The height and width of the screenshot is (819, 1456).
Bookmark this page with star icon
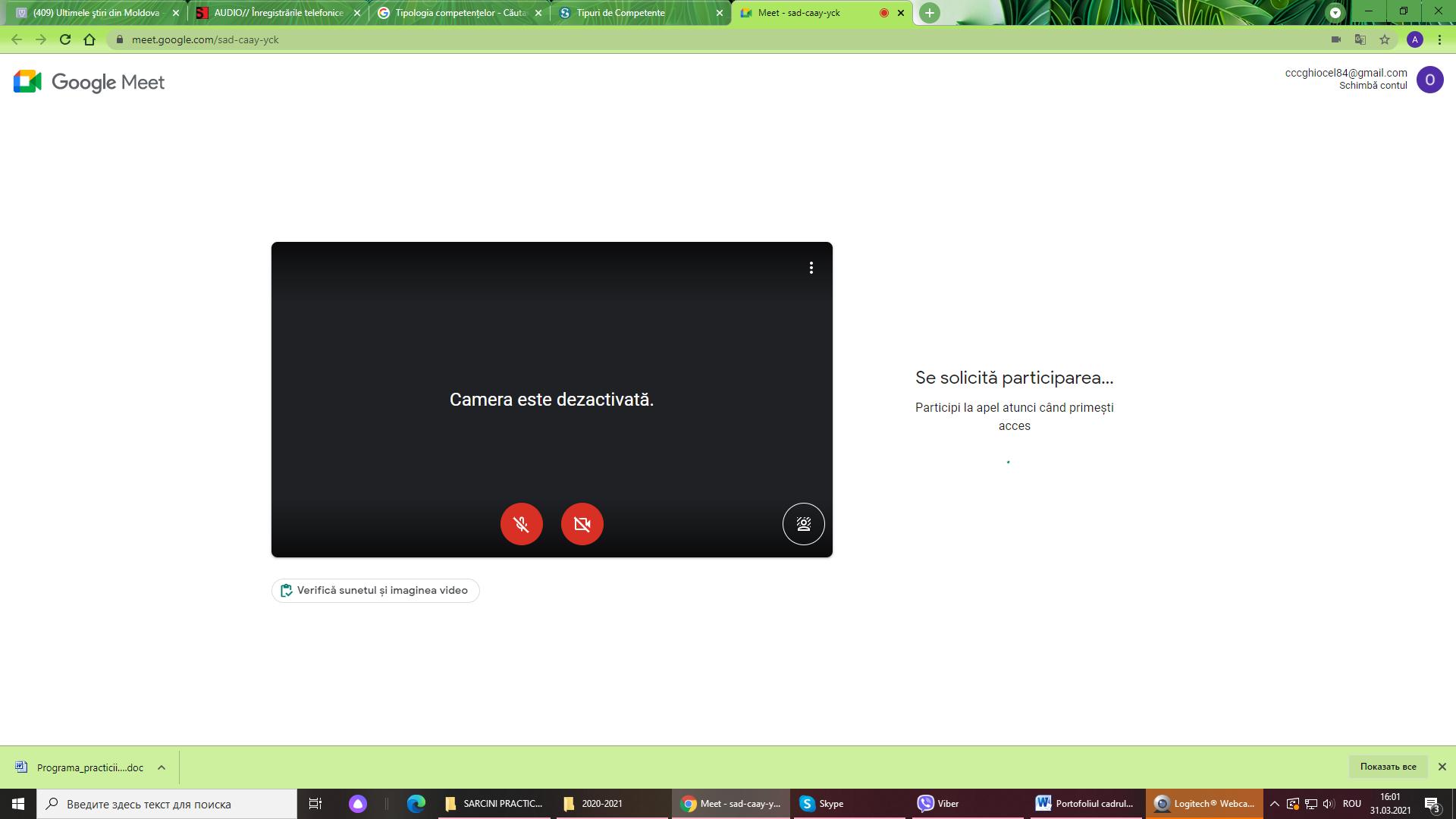[x=1385, y=39]
